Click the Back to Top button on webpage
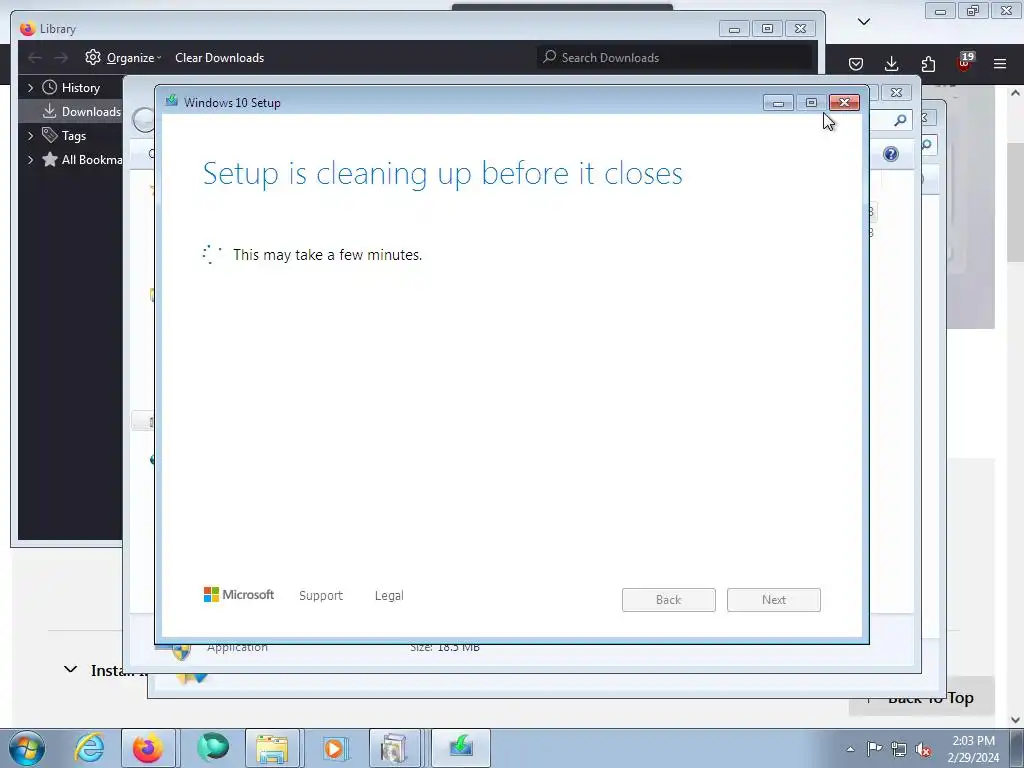Screen dimensions: 1024x768 tap(921, 697)
